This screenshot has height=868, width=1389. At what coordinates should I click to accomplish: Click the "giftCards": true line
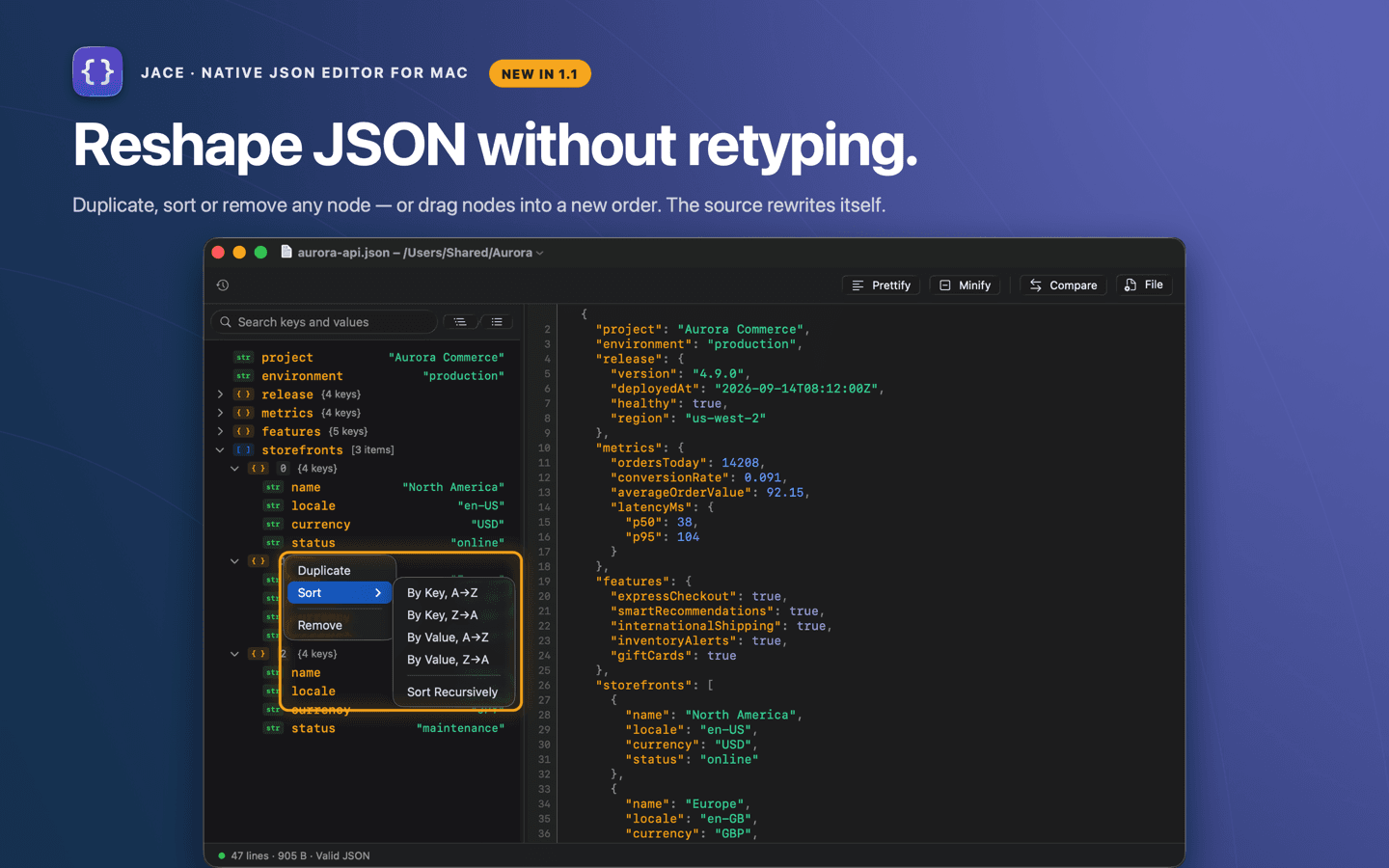pyautogui.click(x=673, y=656)
